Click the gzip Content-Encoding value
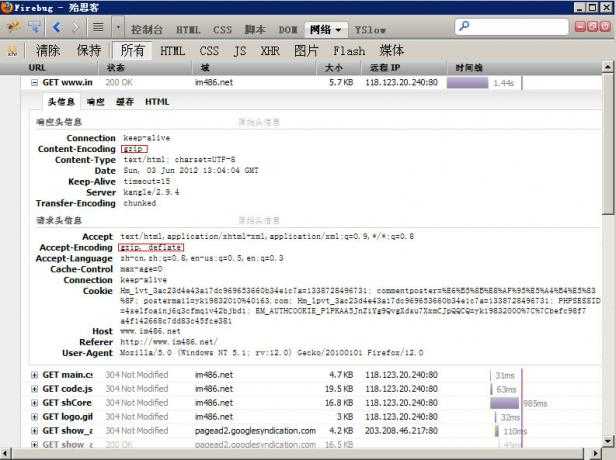The width and height of the screenshot is (616, 460). click(134, 149)
